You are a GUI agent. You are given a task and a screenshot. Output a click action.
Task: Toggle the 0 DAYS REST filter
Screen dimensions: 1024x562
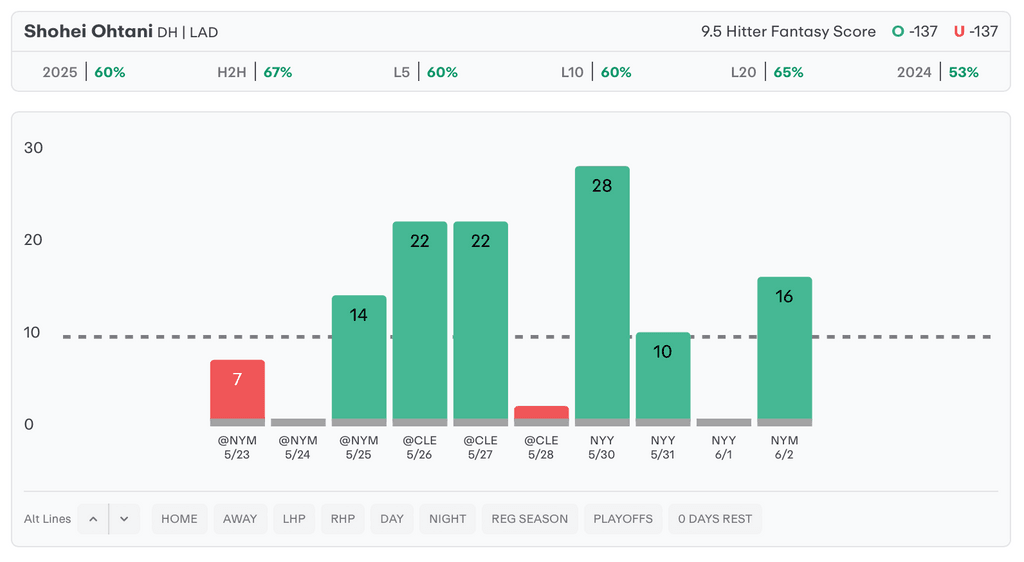(715, 519)
